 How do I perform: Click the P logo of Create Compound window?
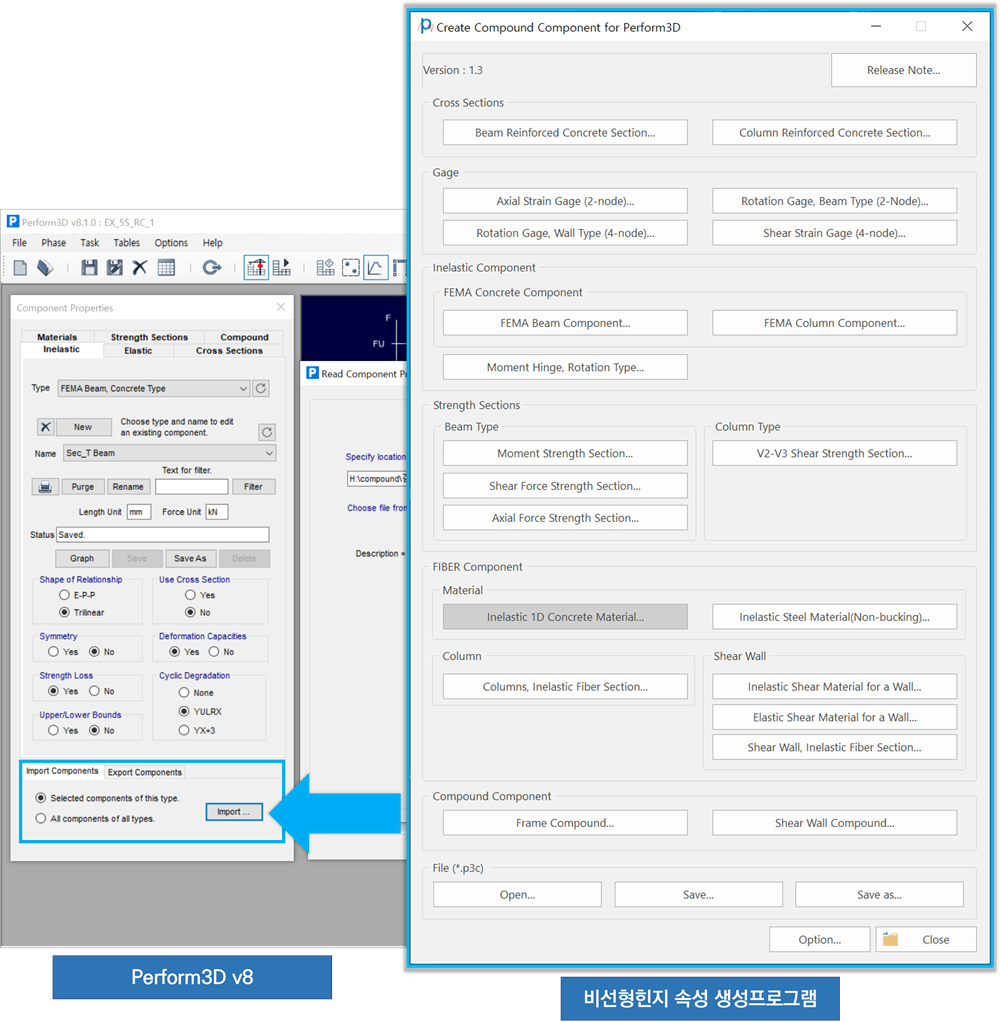(x=426, y=26)
